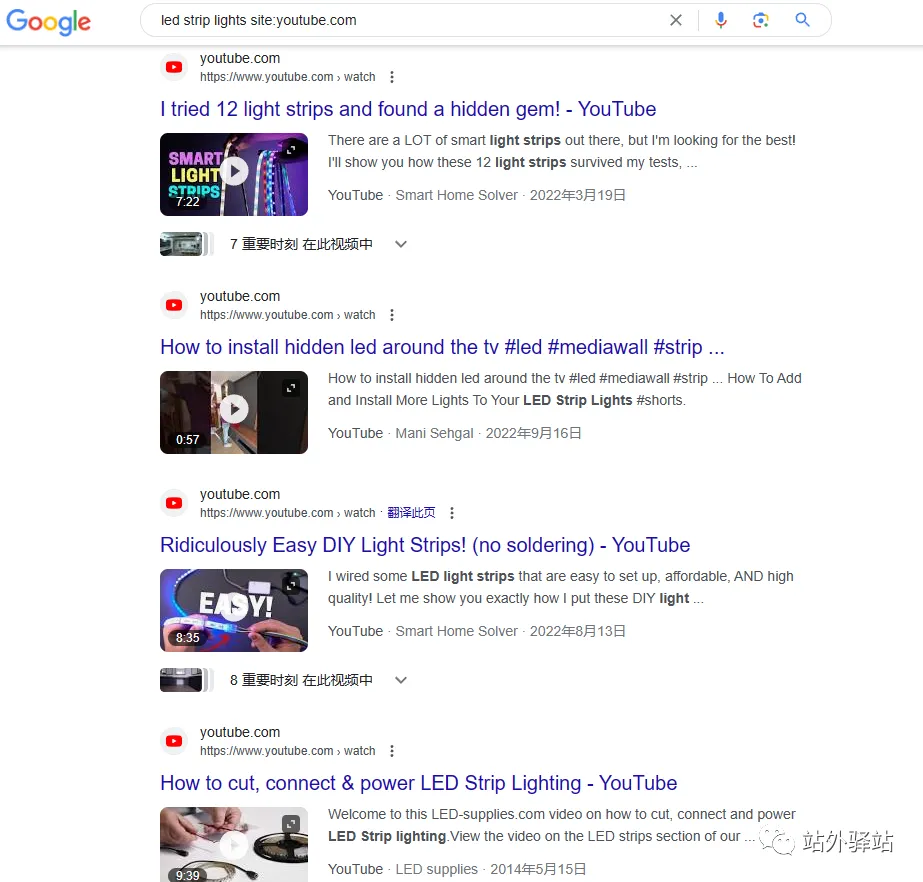Click the '2022年3月19日' date text

click(x=577, y=195)
